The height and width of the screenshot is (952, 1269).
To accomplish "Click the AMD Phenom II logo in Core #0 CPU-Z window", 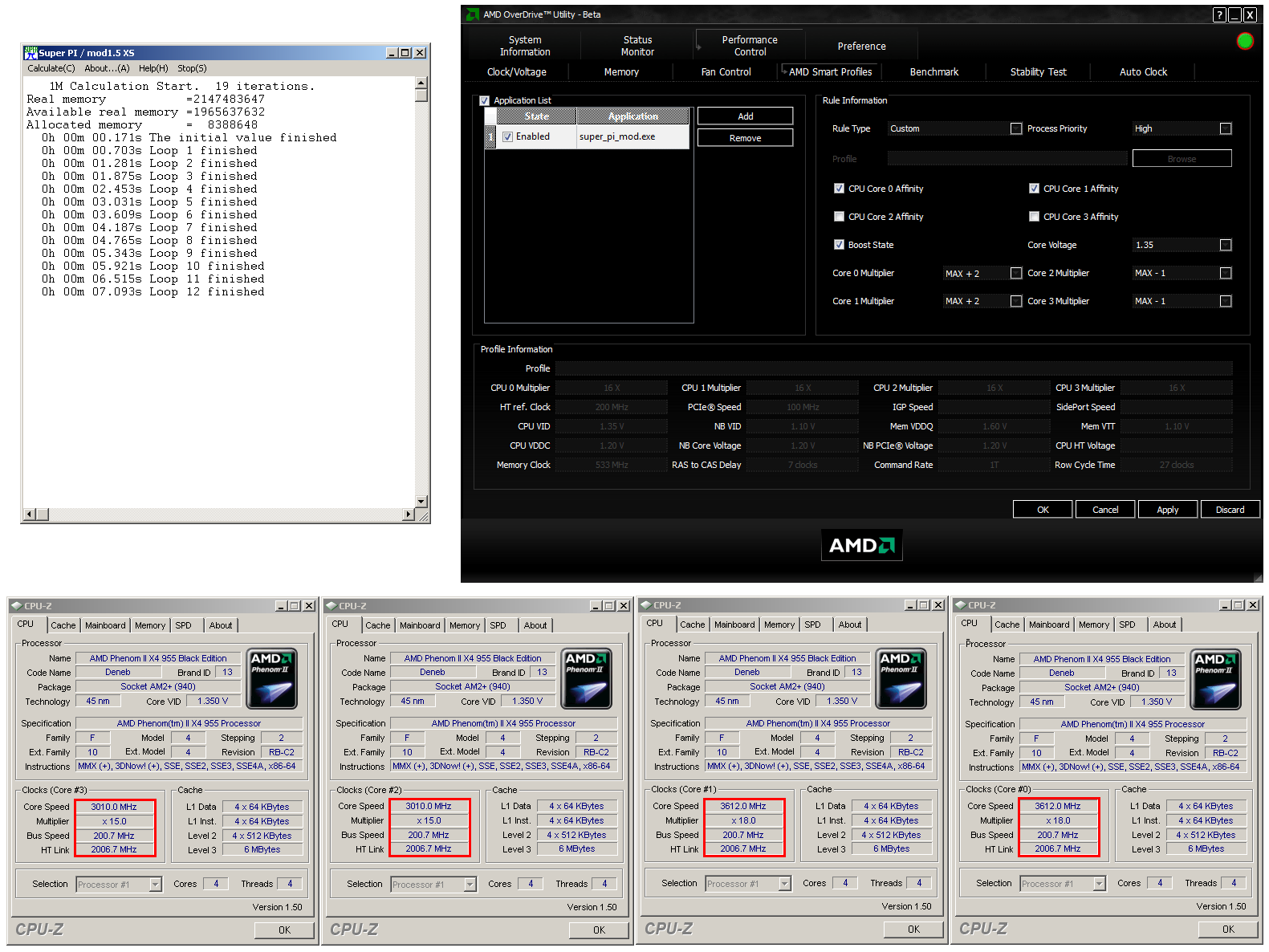I will tap(1217, 679).
